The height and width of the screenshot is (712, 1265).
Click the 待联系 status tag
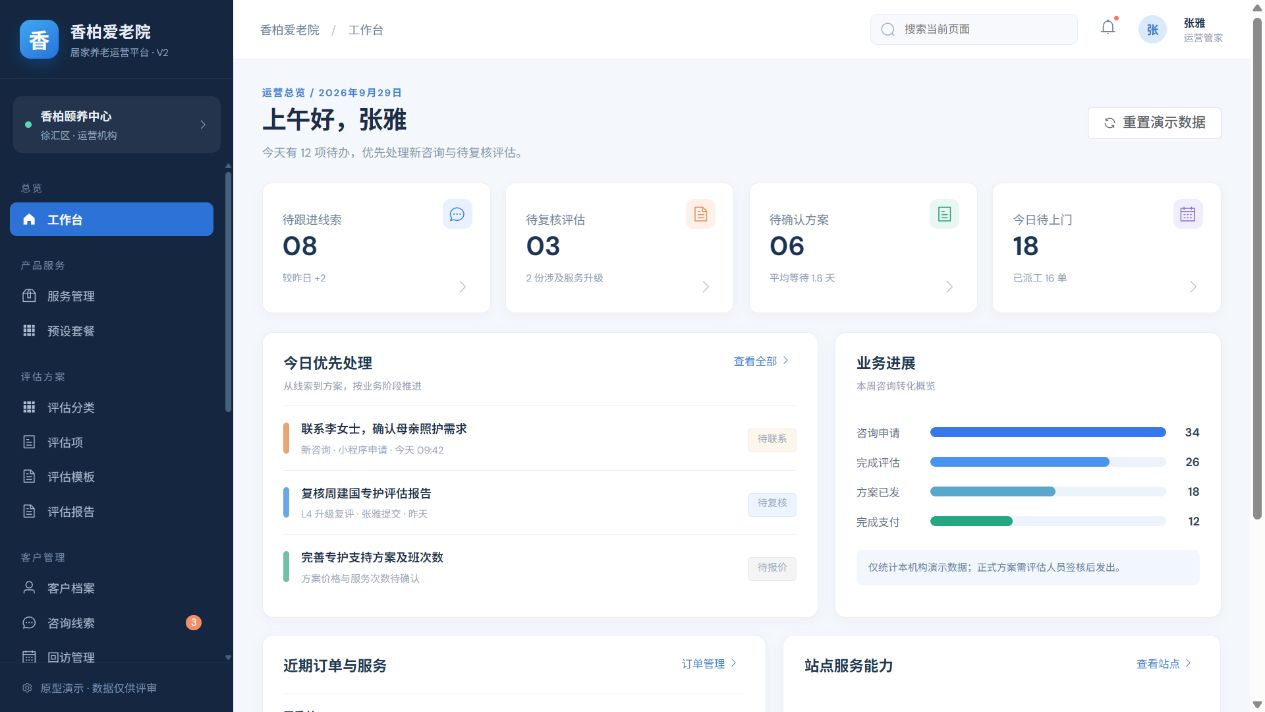point(772,439)
